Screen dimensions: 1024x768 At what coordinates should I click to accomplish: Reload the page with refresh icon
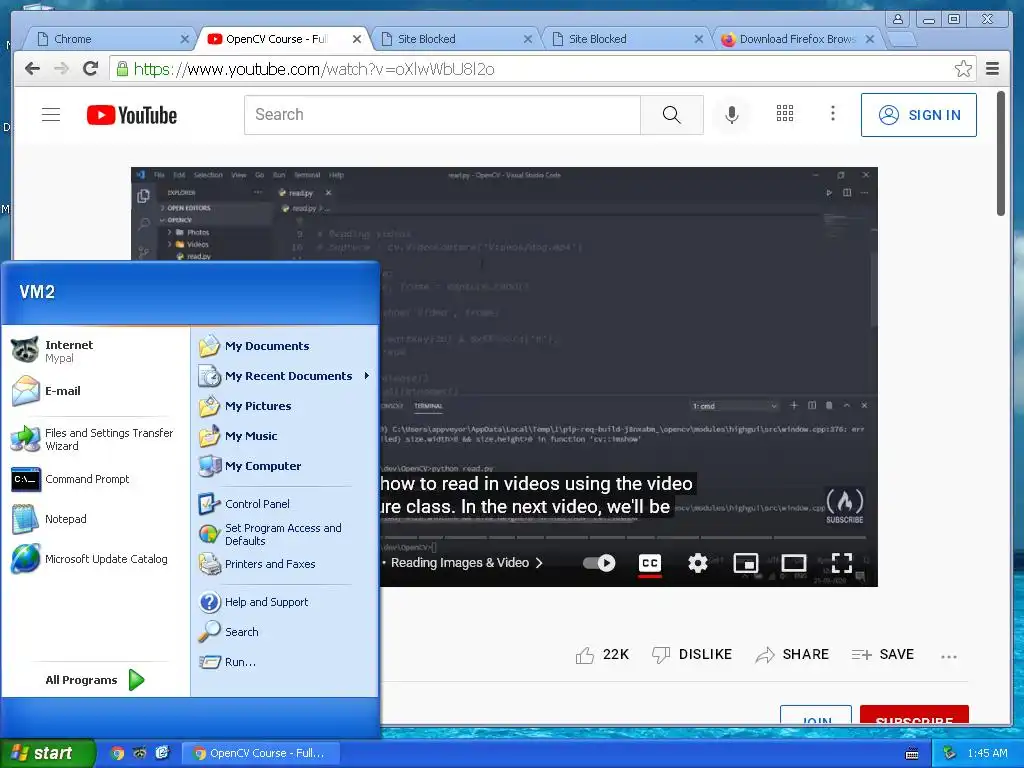pyautogui.click(x=91, y=68)
